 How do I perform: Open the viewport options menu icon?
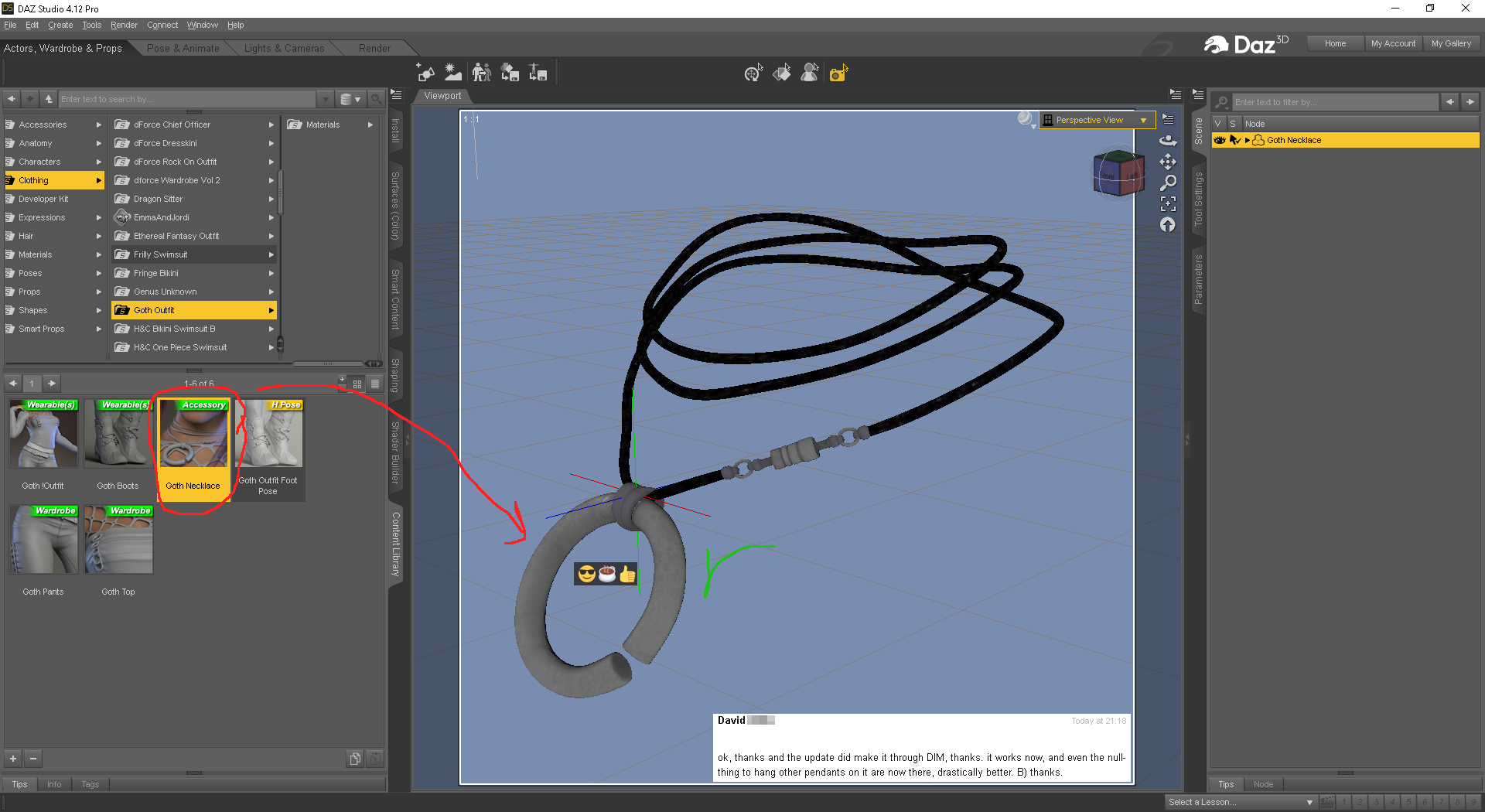1168,119
